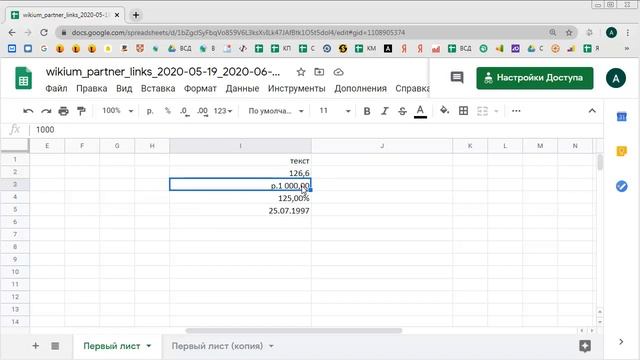Apply currency format with р. button

(150, 111)
